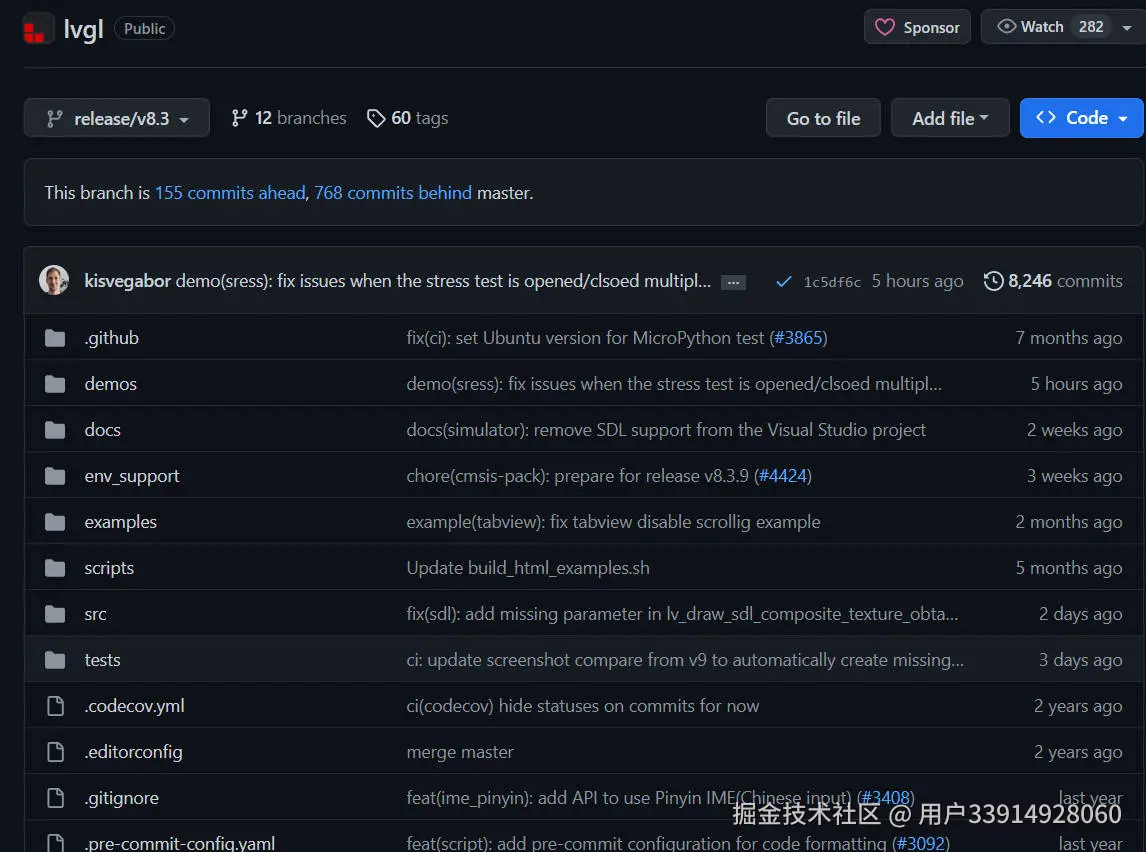Image resolution: width=1146 pixels, height=852 pixels.
Task: Open the src folder
Action: 96,614
